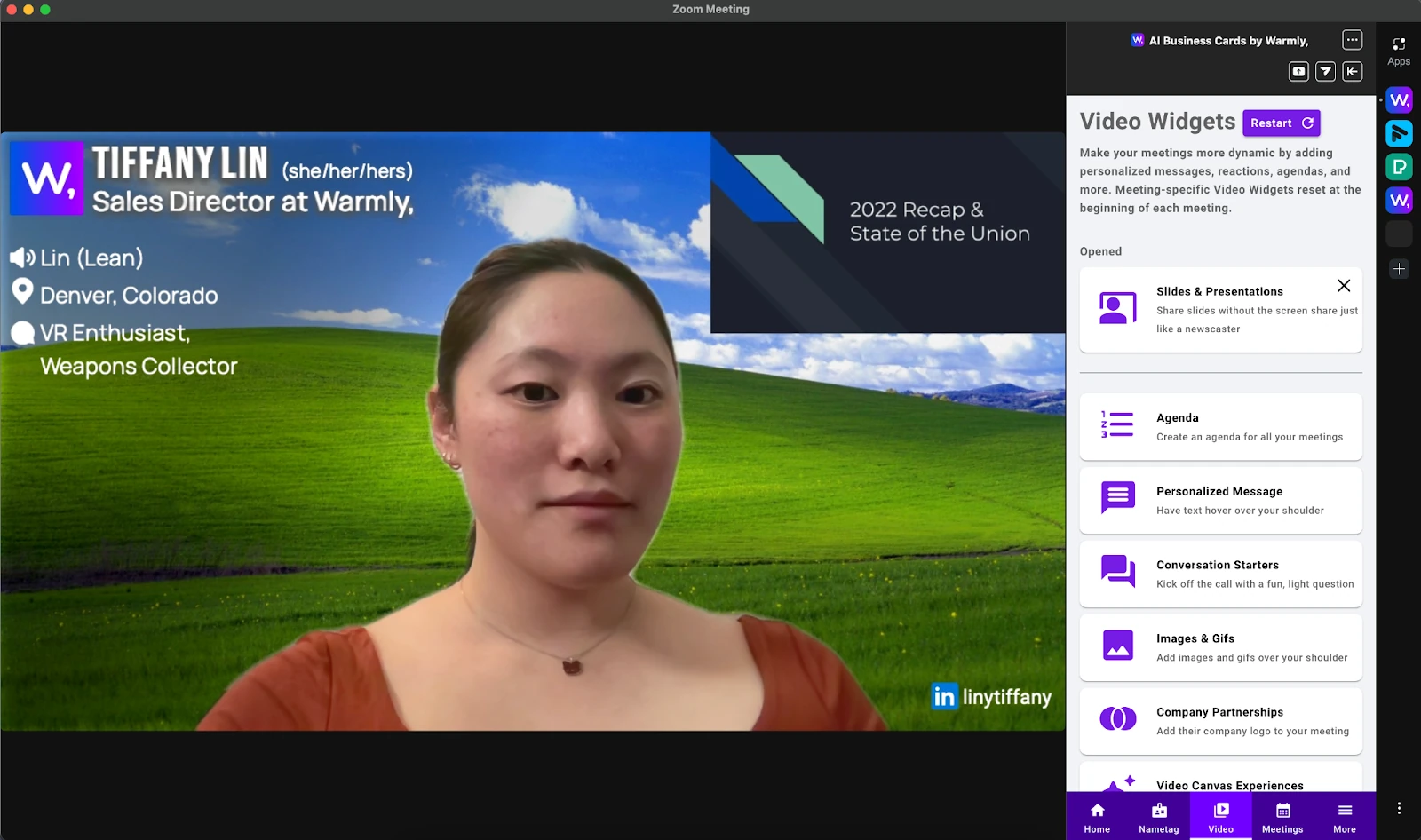Restart the Video Widgets

[1281, 123]
